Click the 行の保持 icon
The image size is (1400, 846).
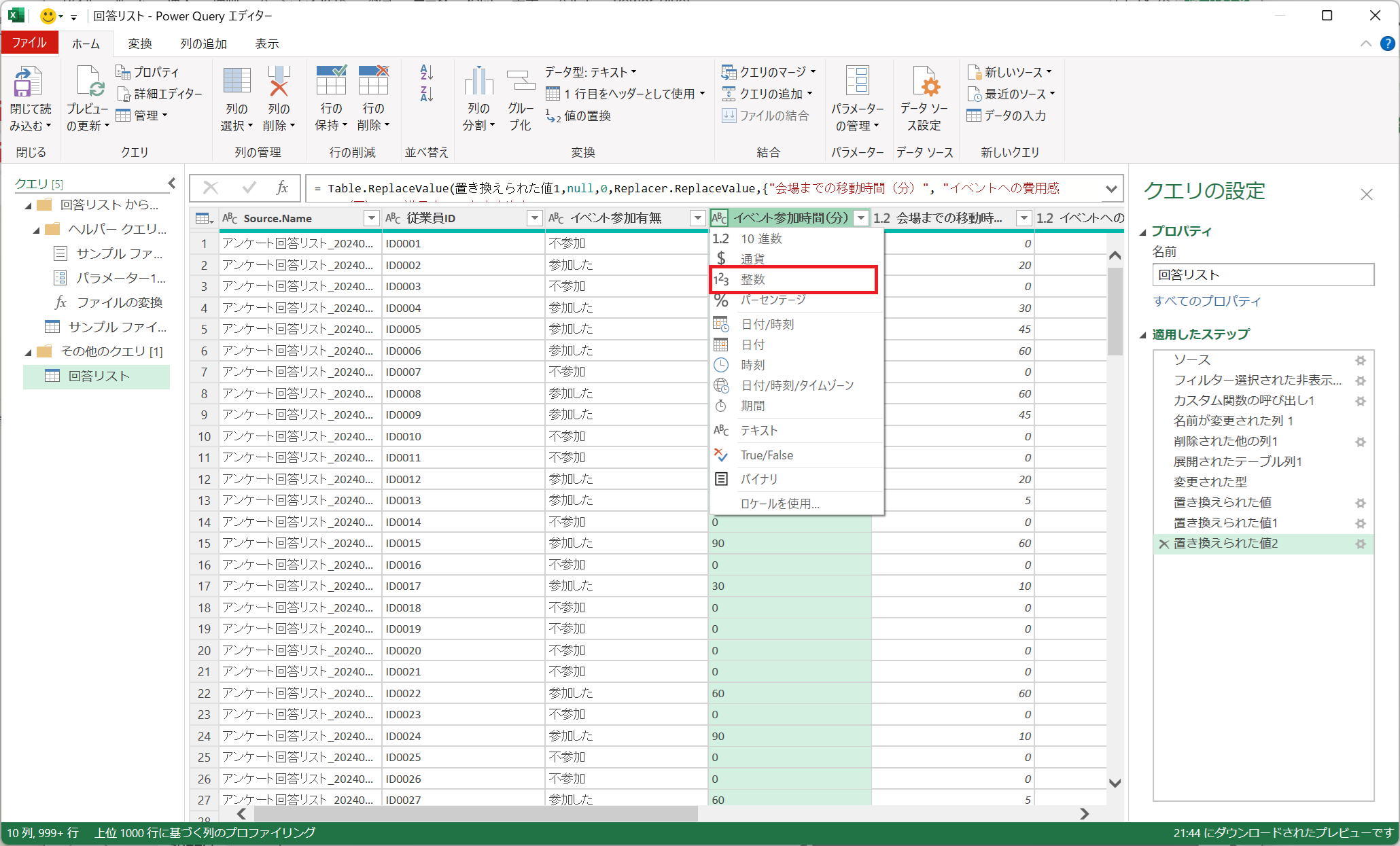[331, 82]
